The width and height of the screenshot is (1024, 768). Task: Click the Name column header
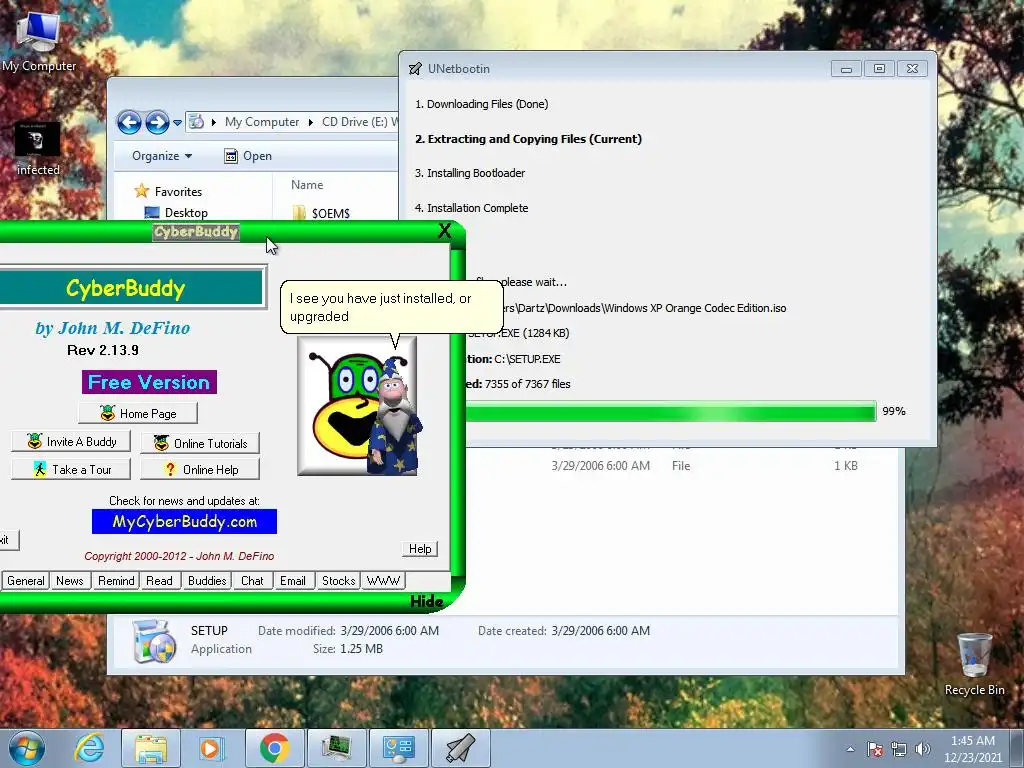coord(307,185)
